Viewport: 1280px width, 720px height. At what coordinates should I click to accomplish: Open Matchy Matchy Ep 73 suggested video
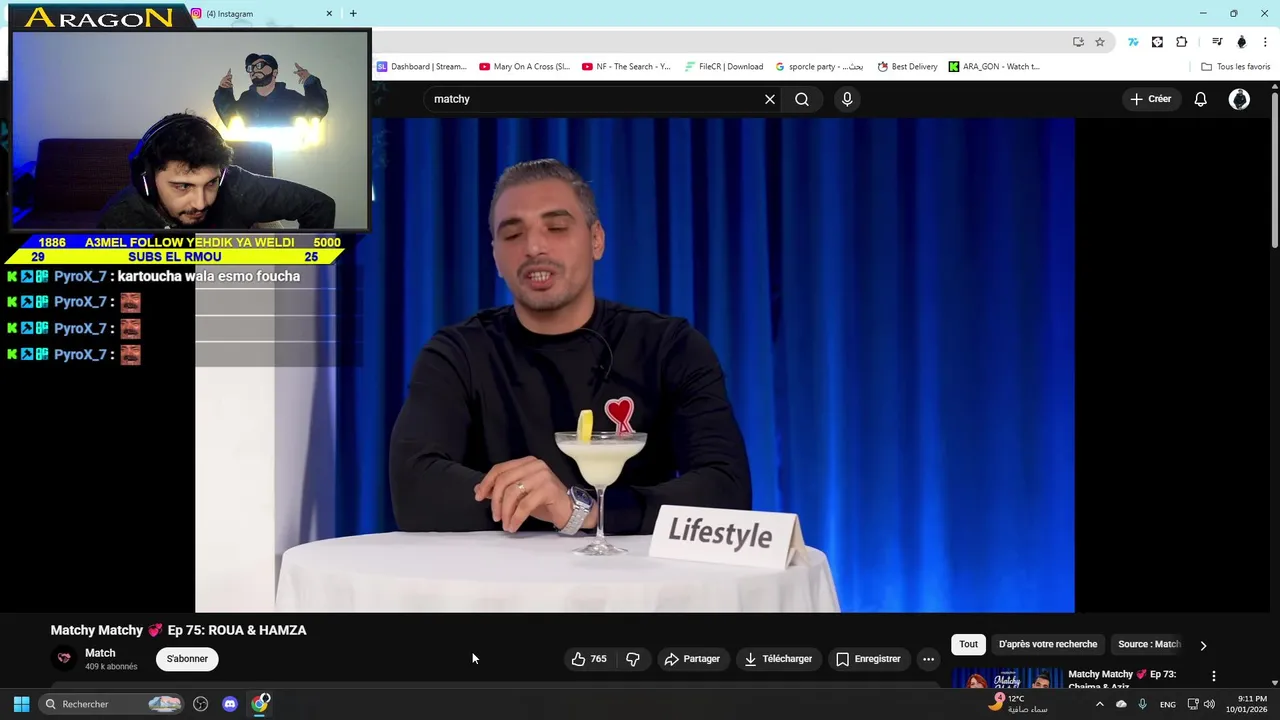pos(1122,679)
